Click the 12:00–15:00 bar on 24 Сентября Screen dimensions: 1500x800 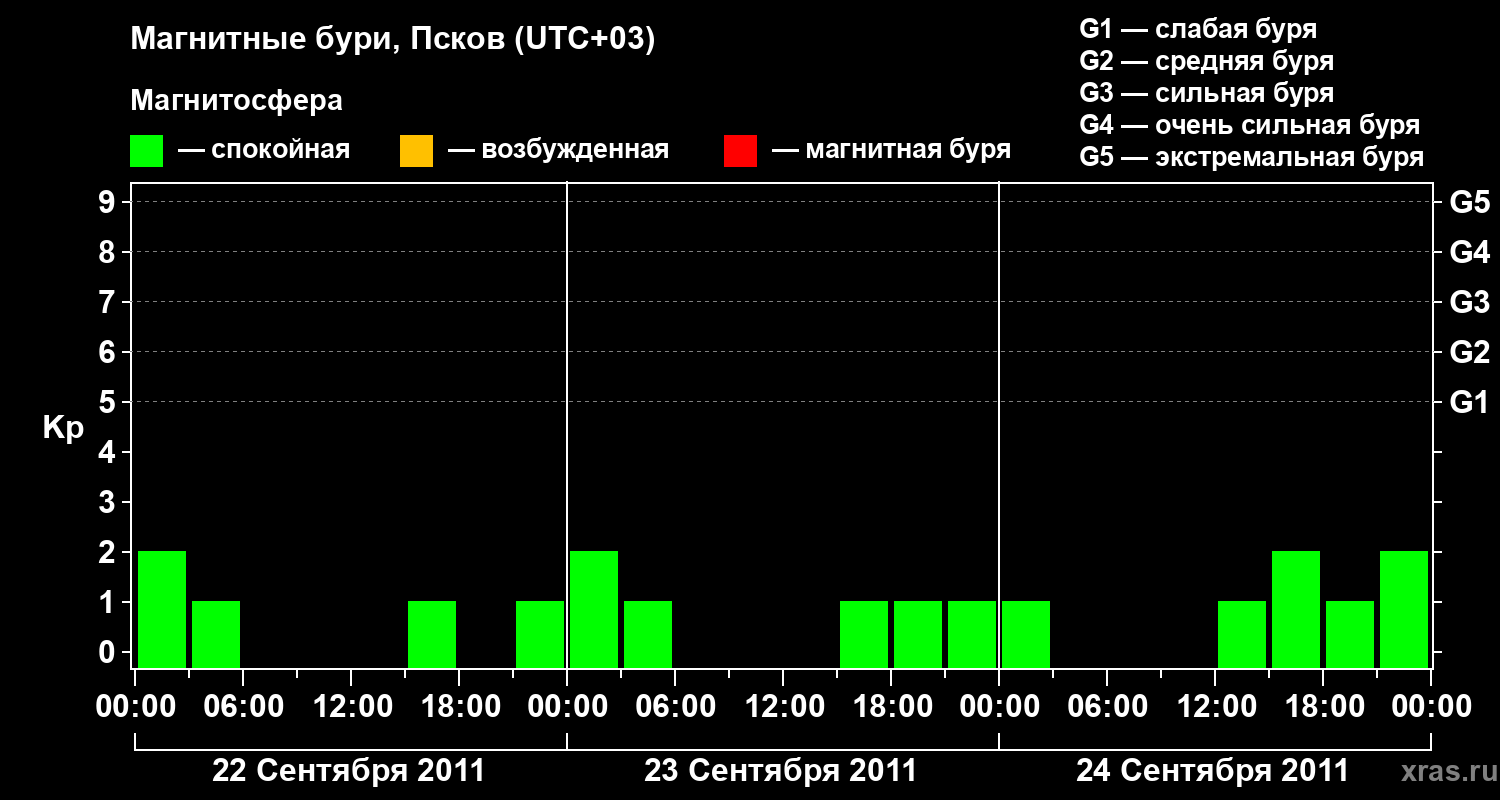coord(1242,634)
